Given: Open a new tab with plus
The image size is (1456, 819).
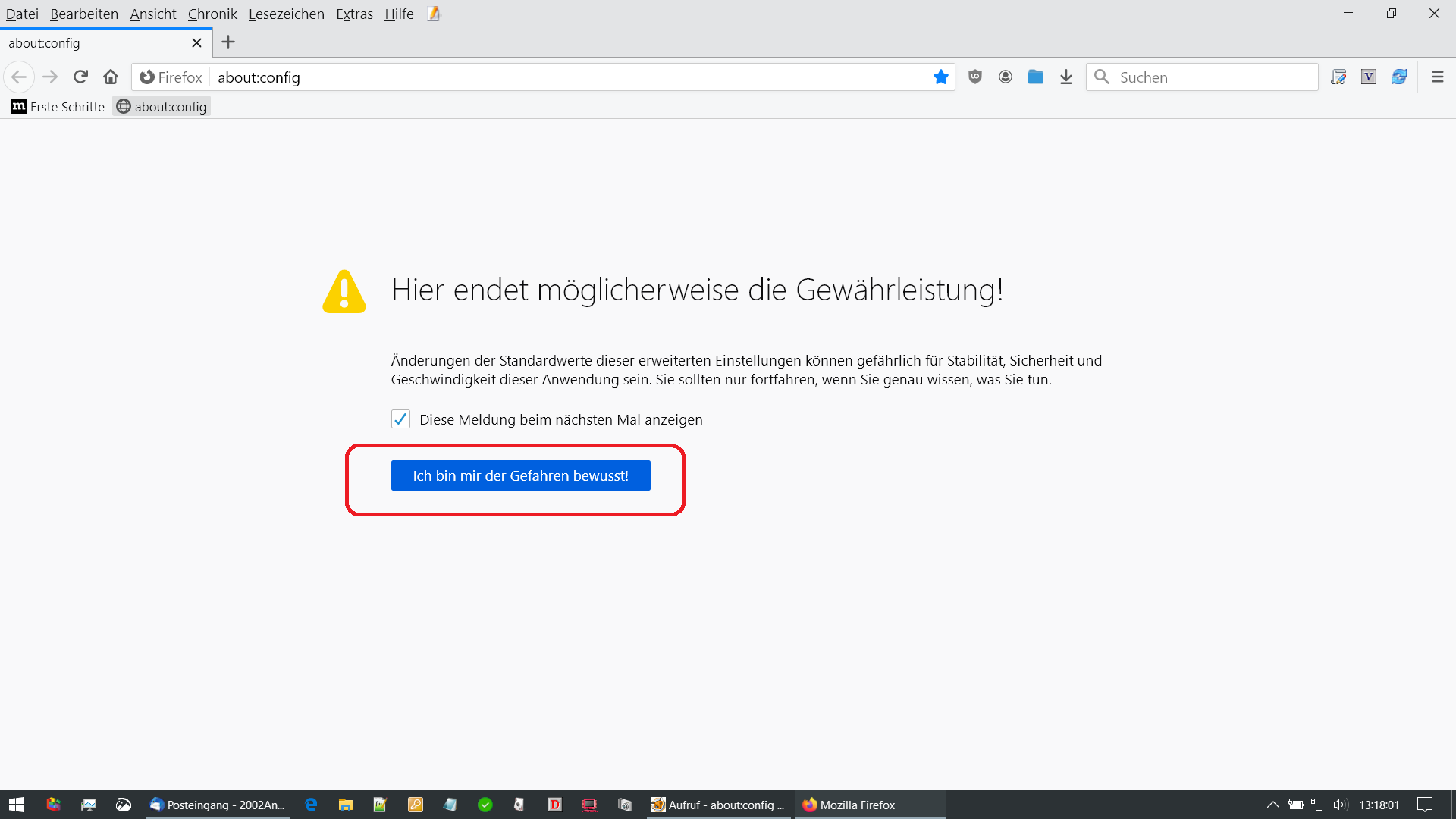Looking at the screenshot, I should click(228, 42).
